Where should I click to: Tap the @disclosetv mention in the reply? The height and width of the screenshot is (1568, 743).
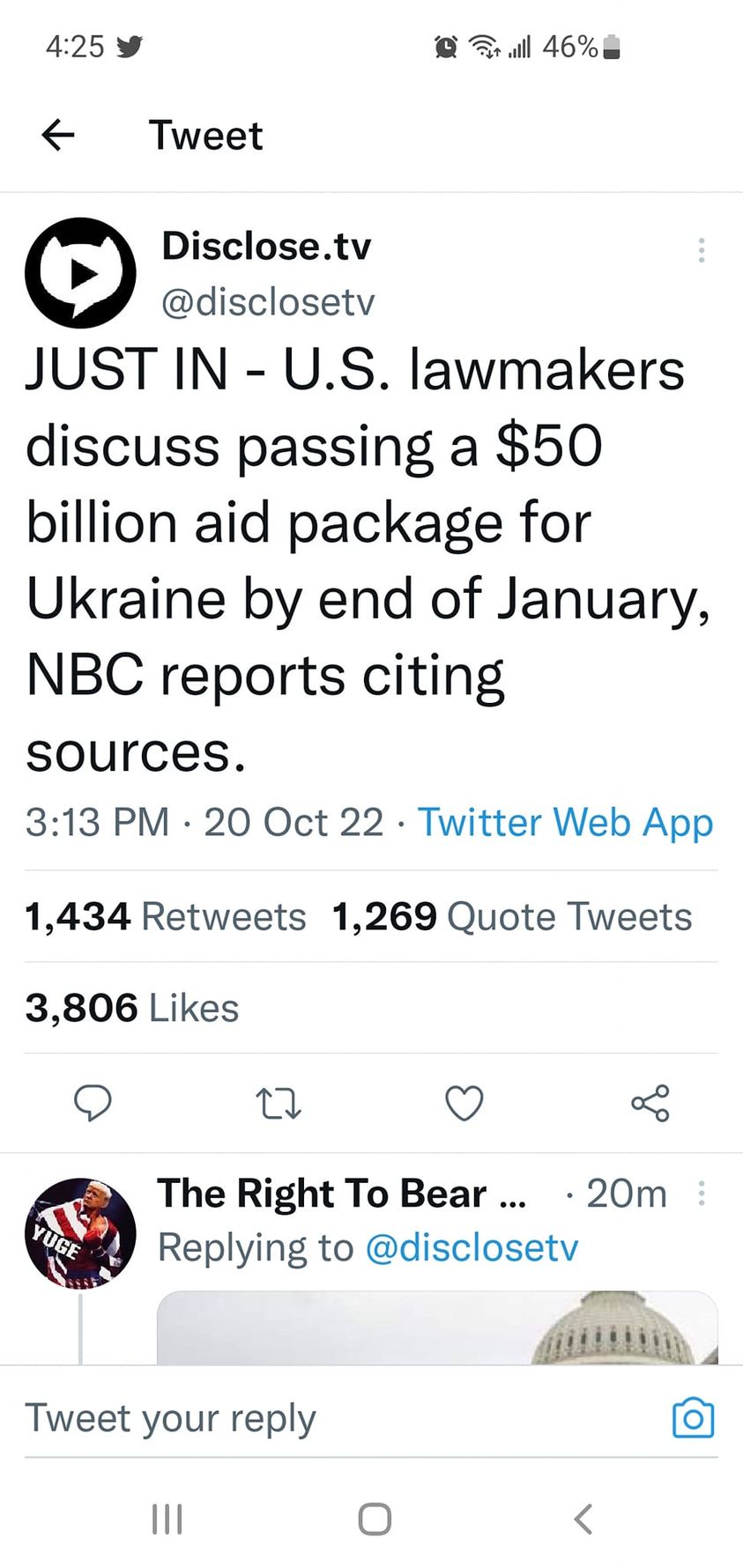(x=472, y=1247)
